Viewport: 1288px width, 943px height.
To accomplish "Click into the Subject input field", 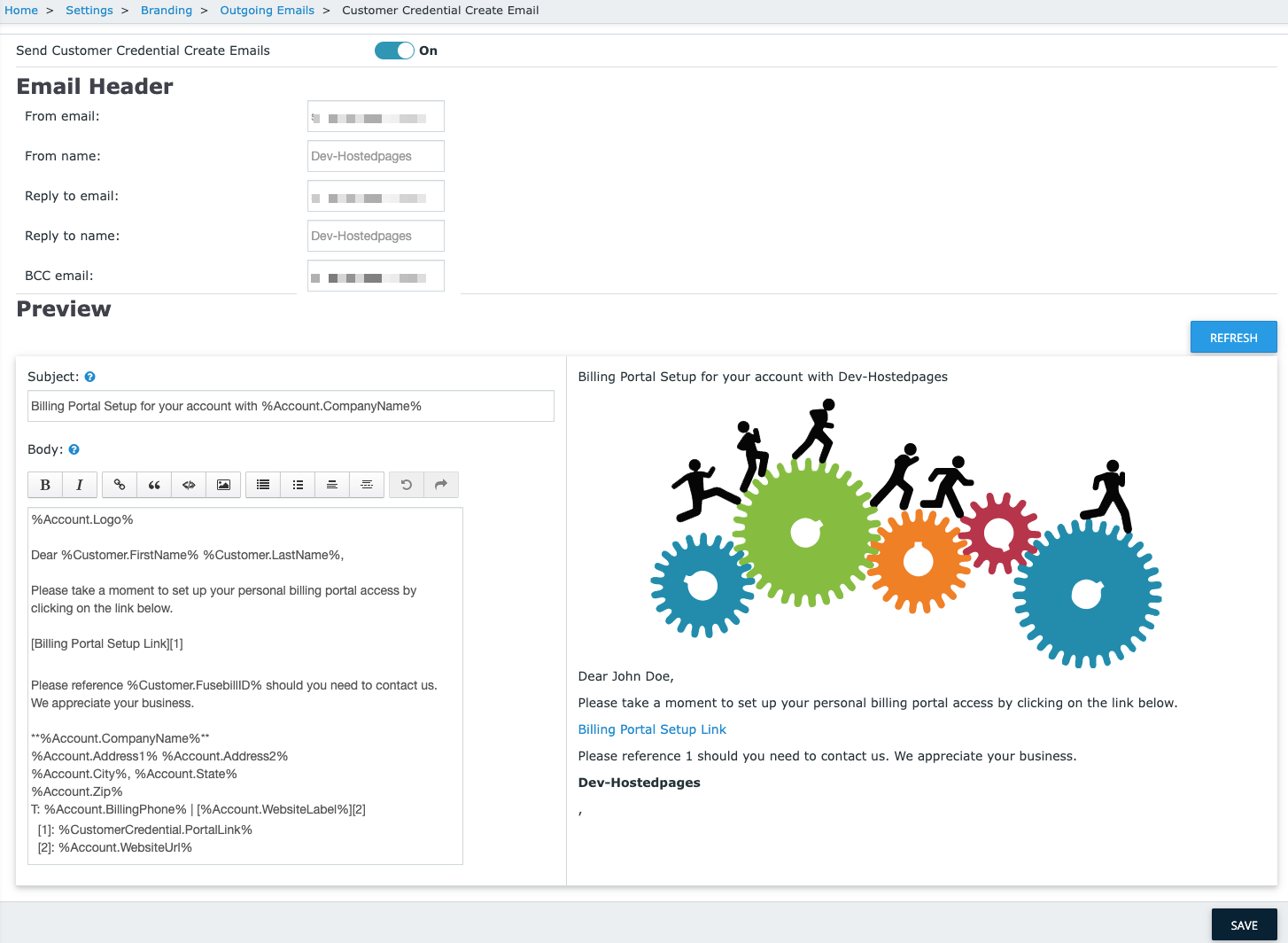I will coord(291,406).
